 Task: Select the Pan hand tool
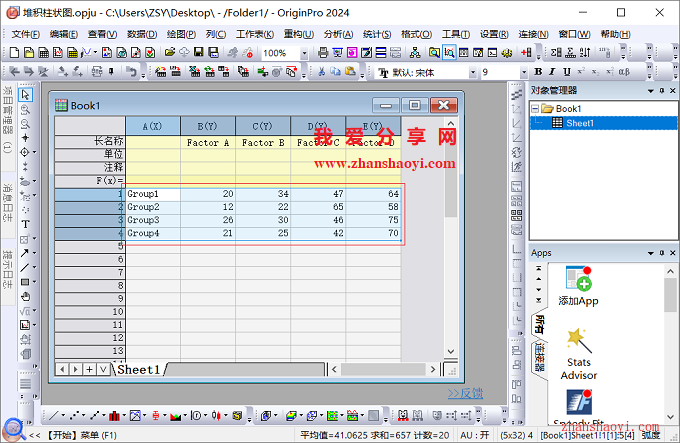(x=26, y=296)
